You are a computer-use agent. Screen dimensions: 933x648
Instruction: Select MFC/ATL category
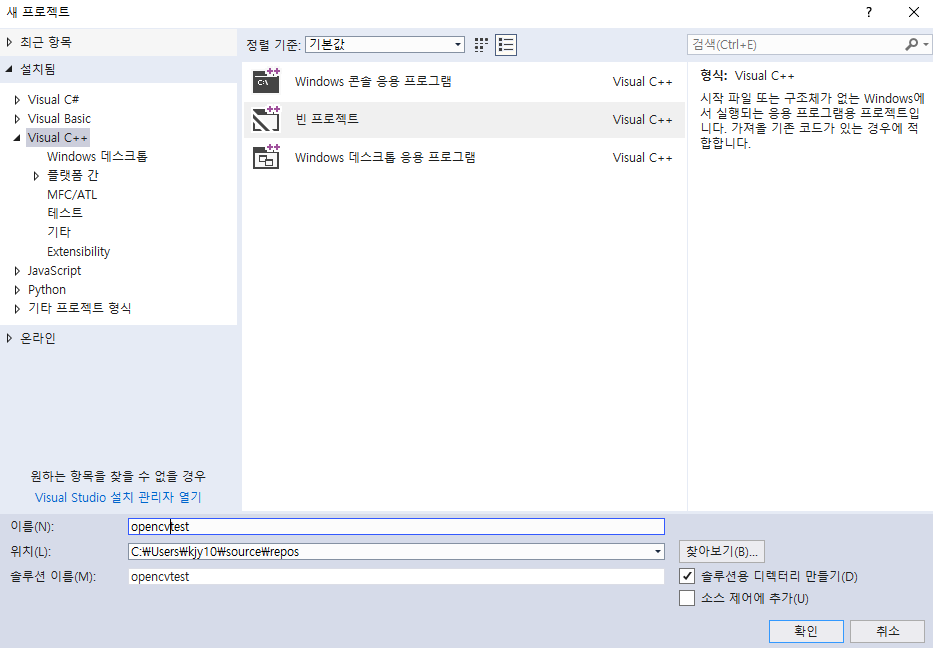pos(72,195)
